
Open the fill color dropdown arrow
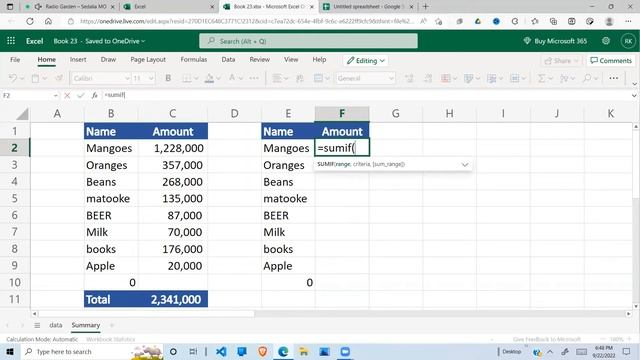pos(218,78)
